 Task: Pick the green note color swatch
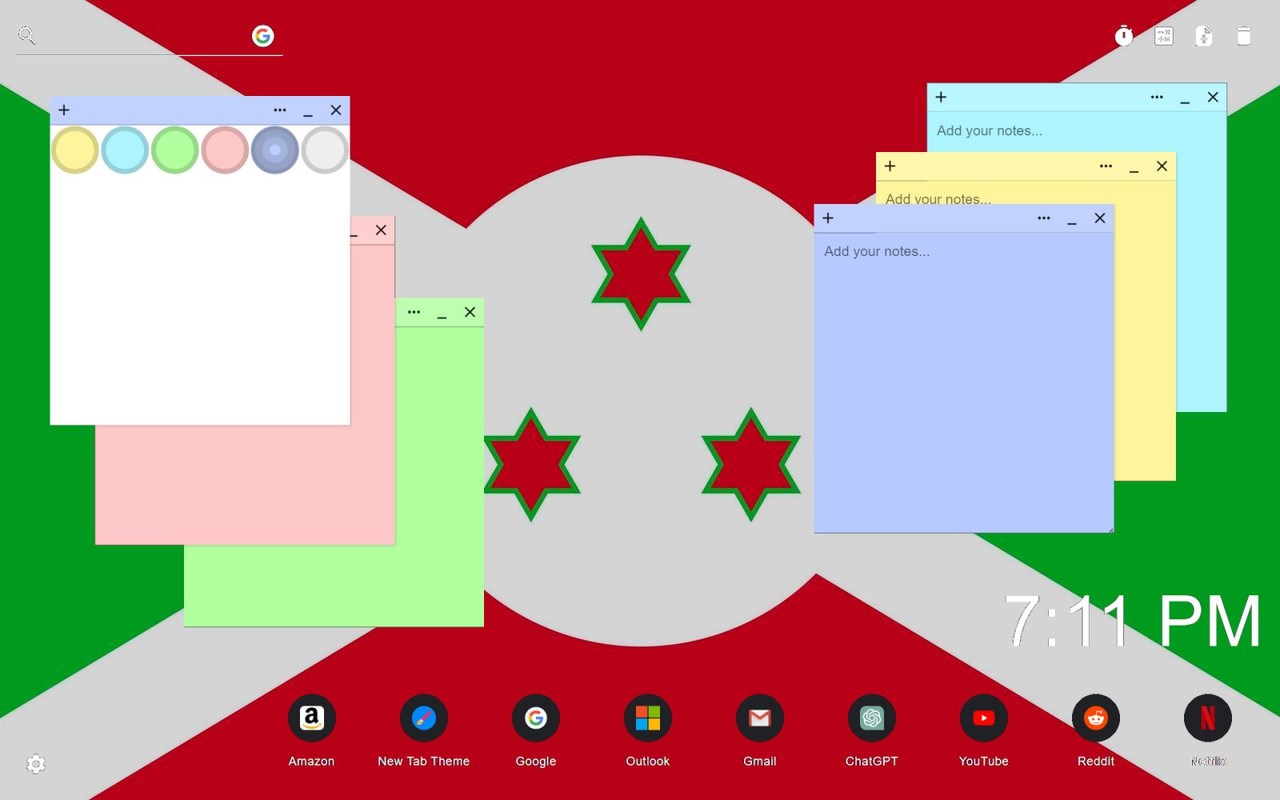(x=175, y=150)
